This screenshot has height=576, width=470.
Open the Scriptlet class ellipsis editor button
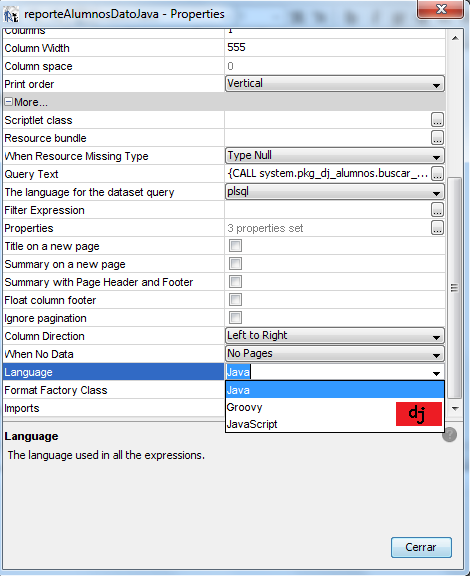(x=437, y=120)
